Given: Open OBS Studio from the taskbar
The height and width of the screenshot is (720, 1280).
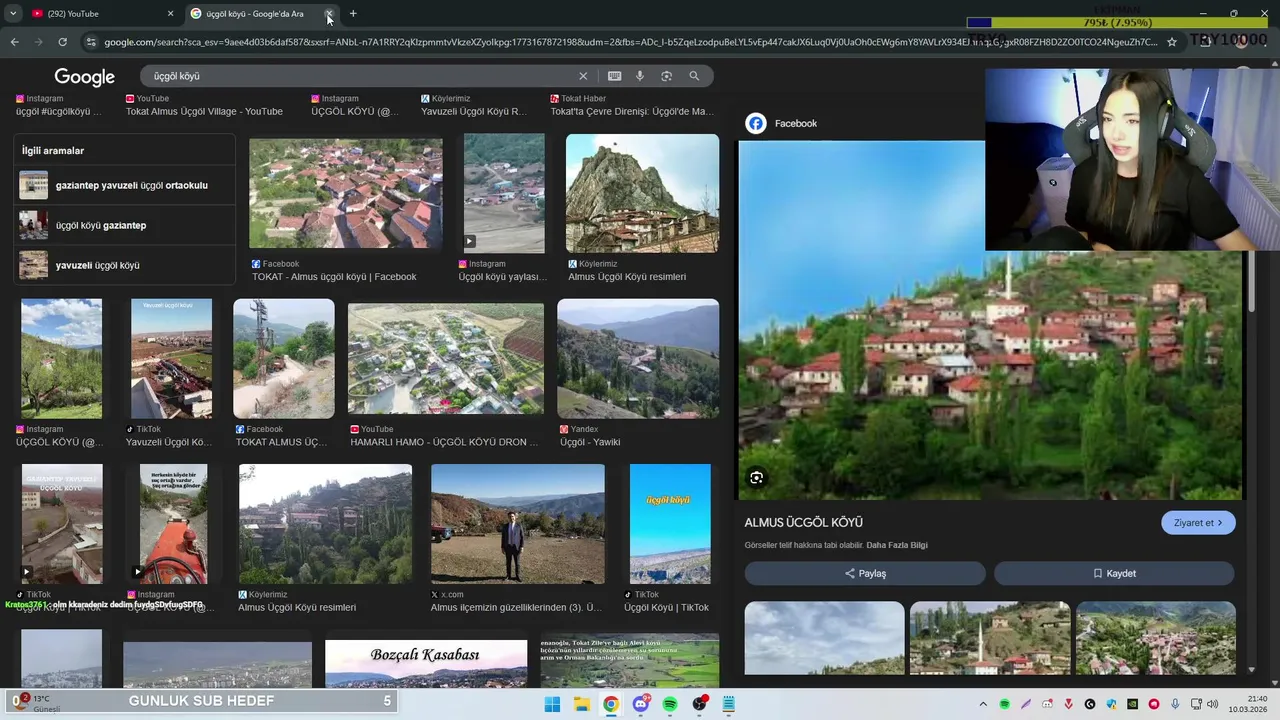Looking at the screenshot, I should tap(700, 704).
